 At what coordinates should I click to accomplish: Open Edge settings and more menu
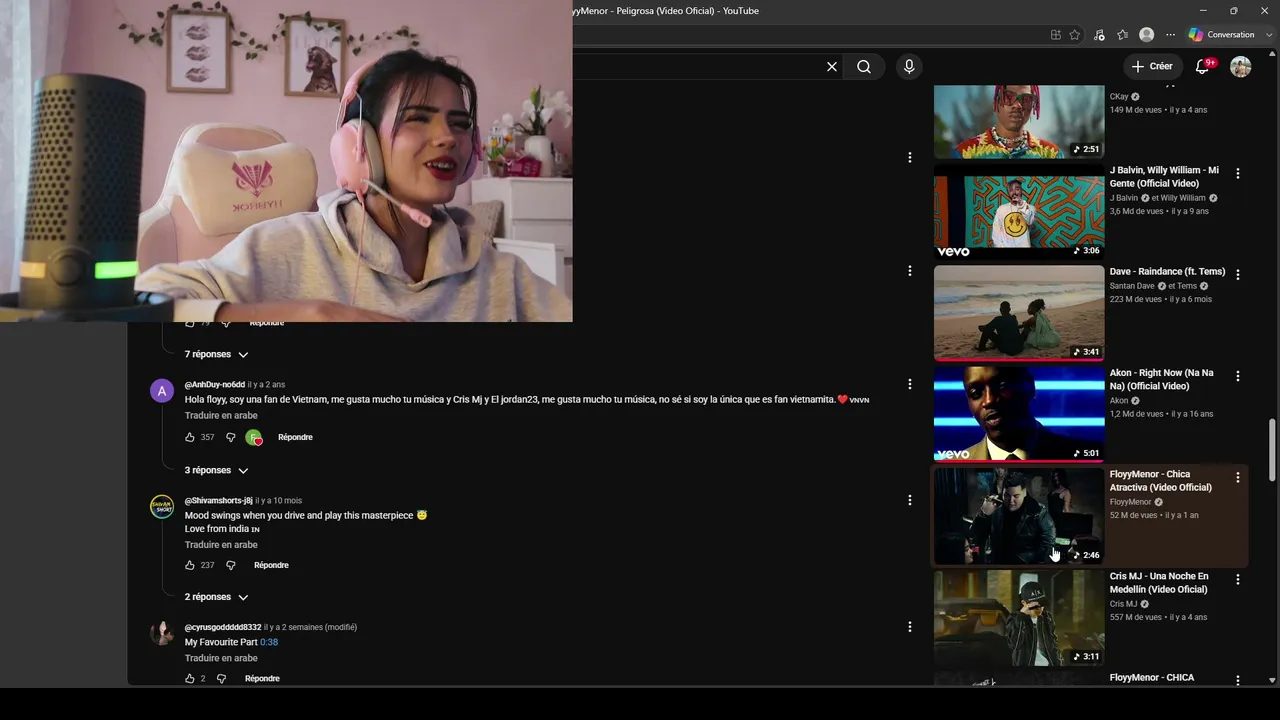(x=1170, y=35)
